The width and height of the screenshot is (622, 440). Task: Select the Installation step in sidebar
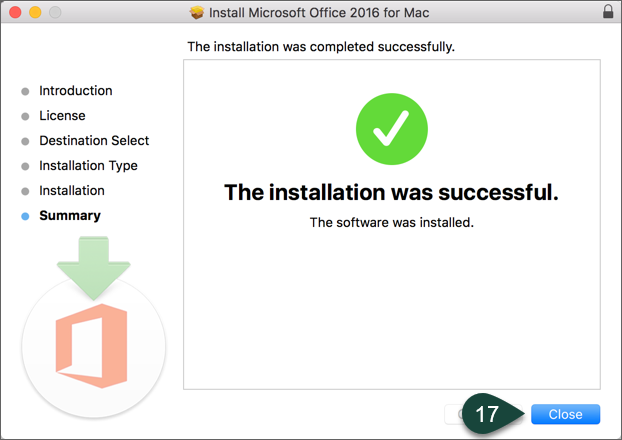click(71, 191)
